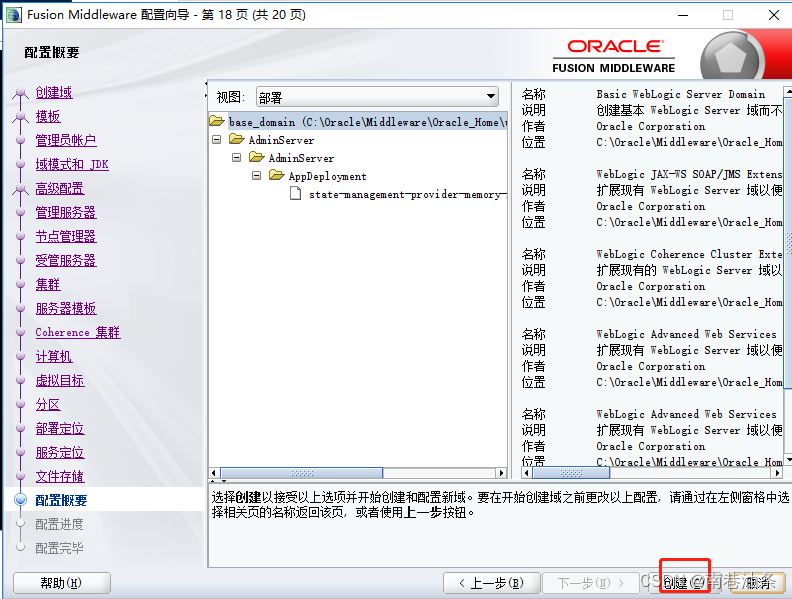Click Basic WebLogic Server Domain name text
Screen dimensions: 792x599
[680, 94]
